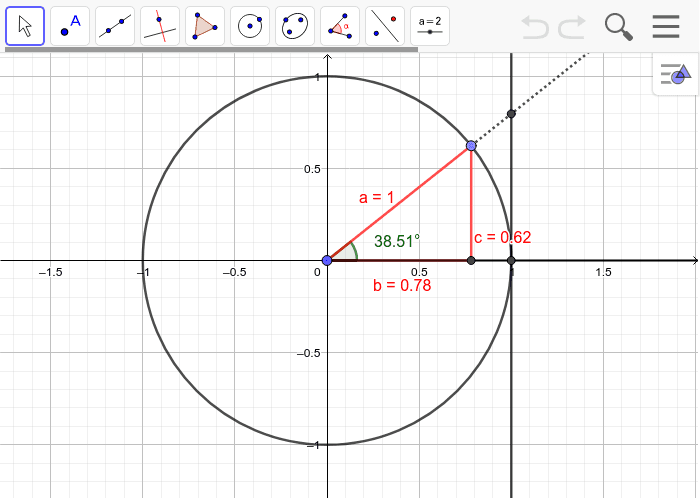Image resolution: width=700 pixels, height=500 pixels.
Task: Click the blue point on the circle
Action: click(471, 146)
